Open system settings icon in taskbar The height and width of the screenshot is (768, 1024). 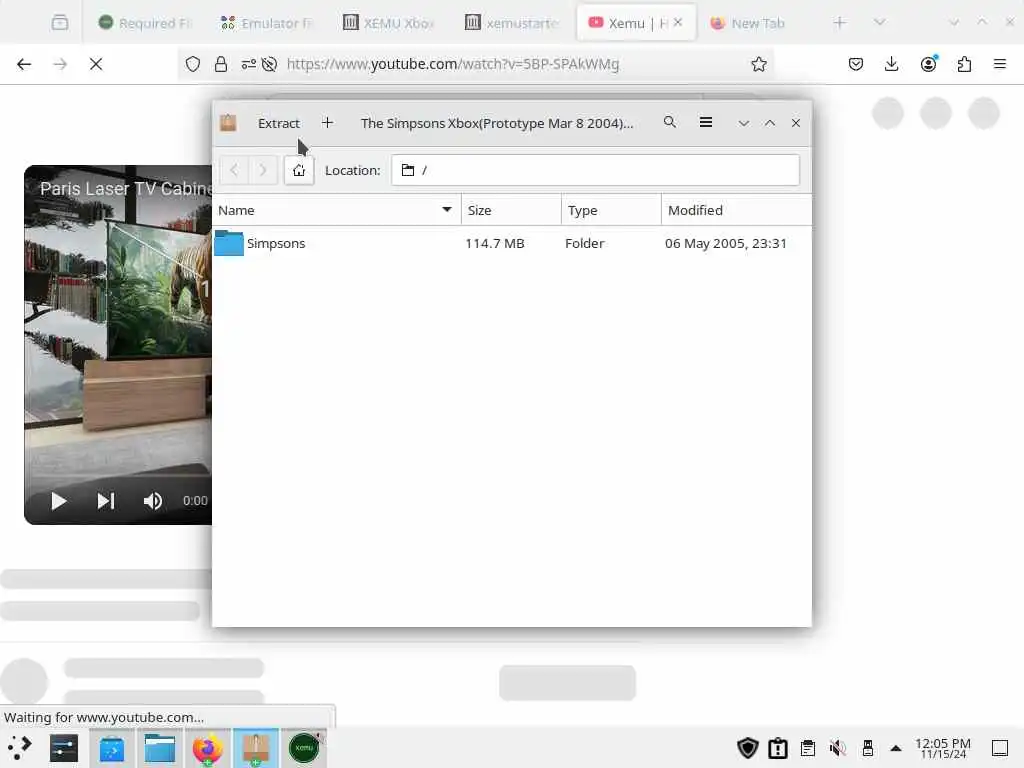pos(64,748)
